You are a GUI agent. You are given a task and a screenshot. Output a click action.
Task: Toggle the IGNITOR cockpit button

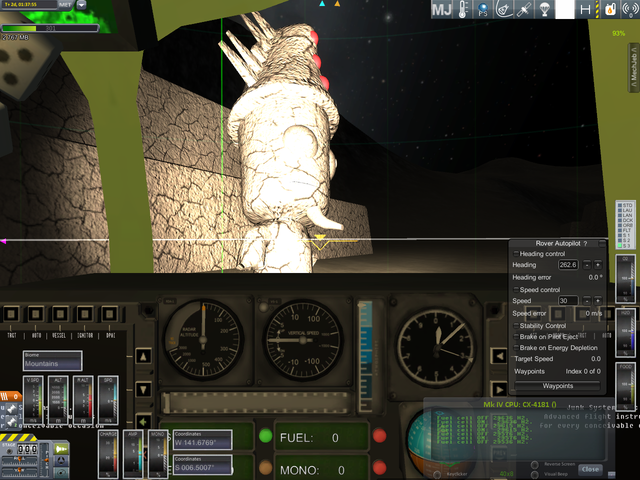[84, 314]
